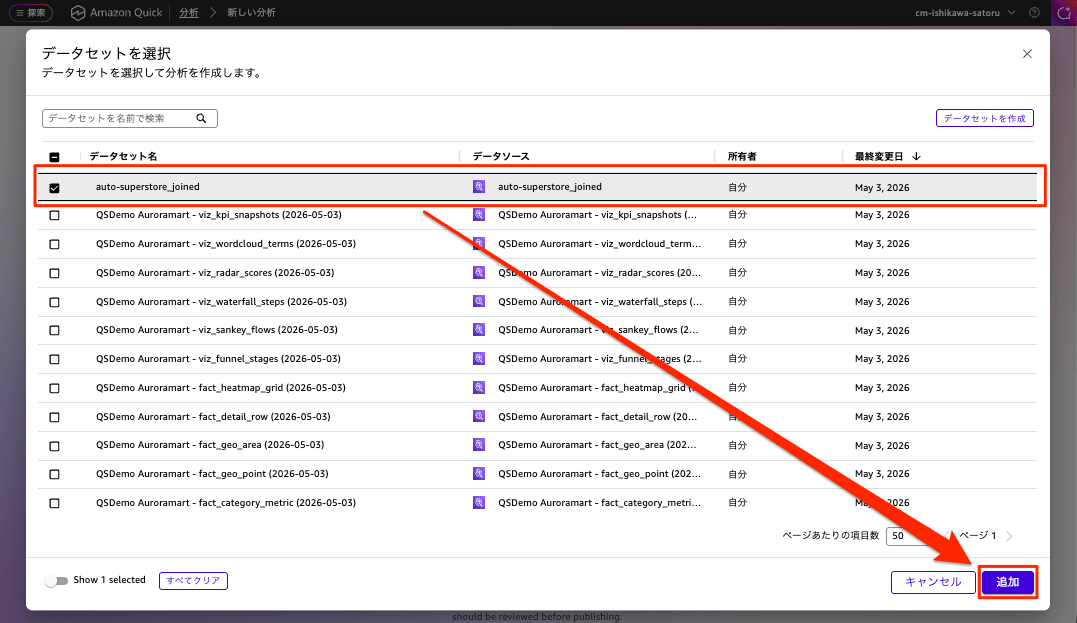Check viz_waterfall_steps dataset checkbox
The image size is (1077, 623).
click(x=54, y=302)
